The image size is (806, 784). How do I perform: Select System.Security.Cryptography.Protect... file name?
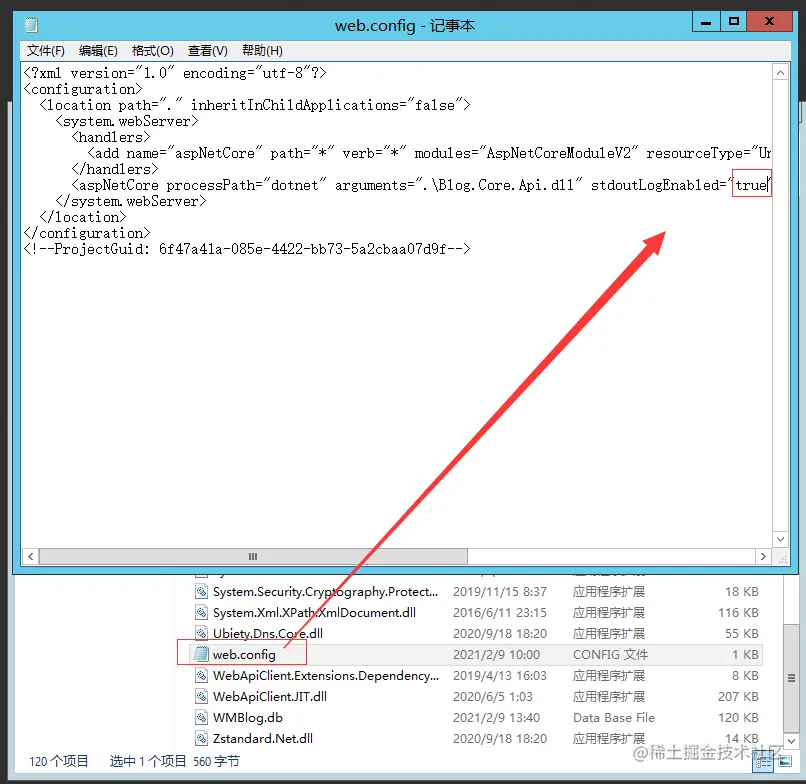coord(325,592)
